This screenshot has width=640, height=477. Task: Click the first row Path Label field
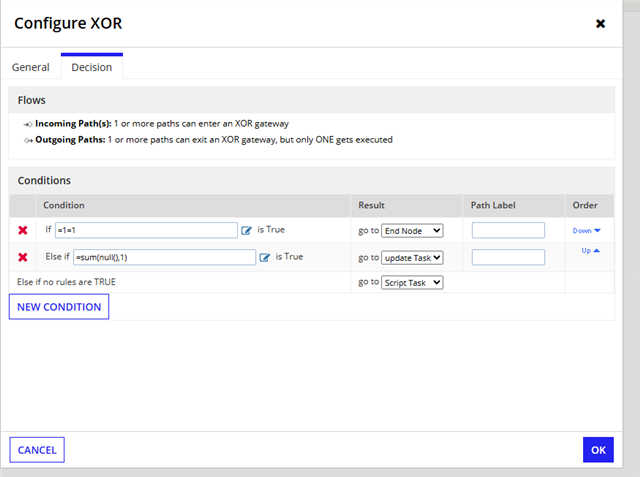pyautogui.click(x=508, y=230)
